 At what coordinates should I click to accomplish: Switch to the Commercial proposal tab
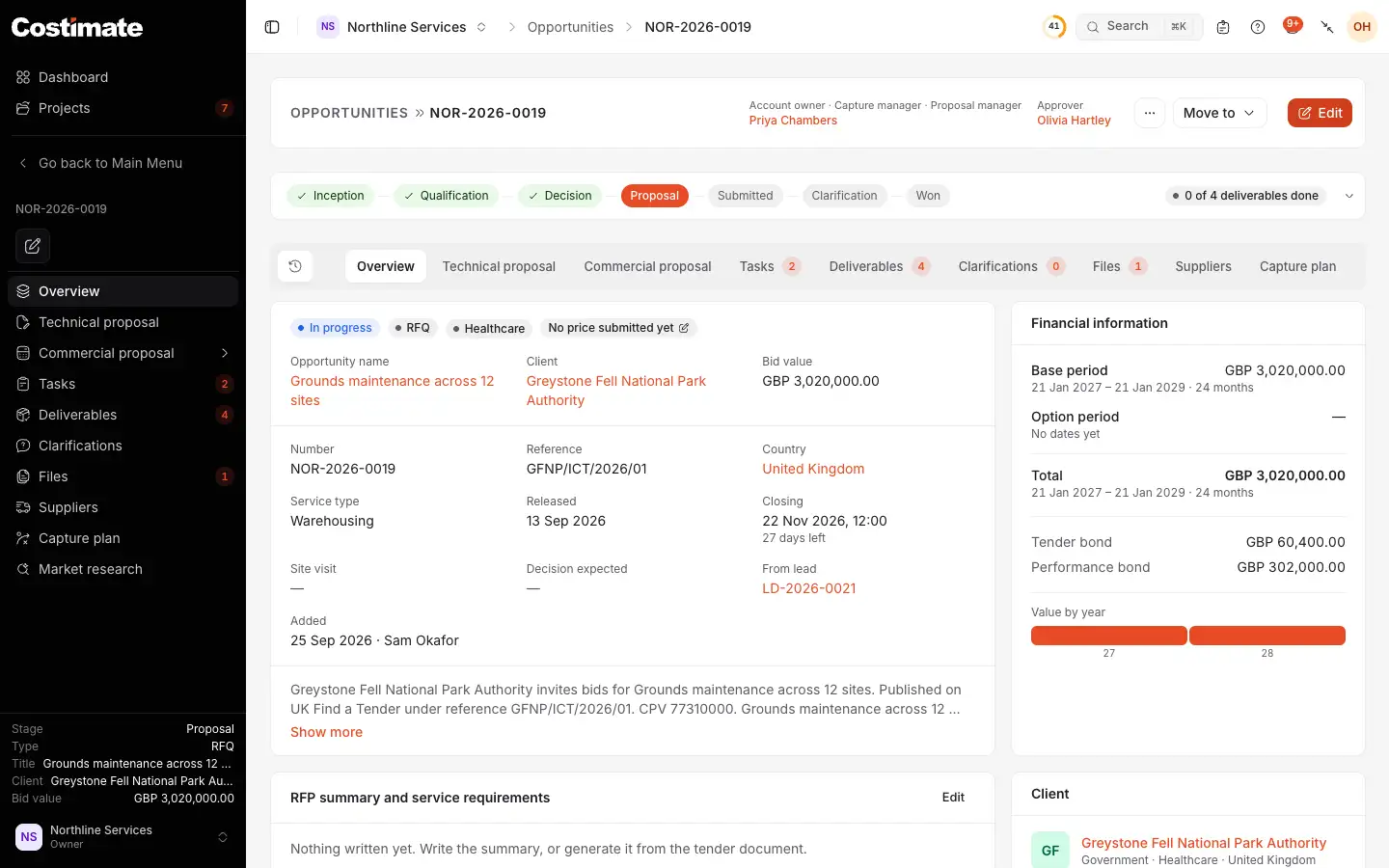[x=647, y=266]
